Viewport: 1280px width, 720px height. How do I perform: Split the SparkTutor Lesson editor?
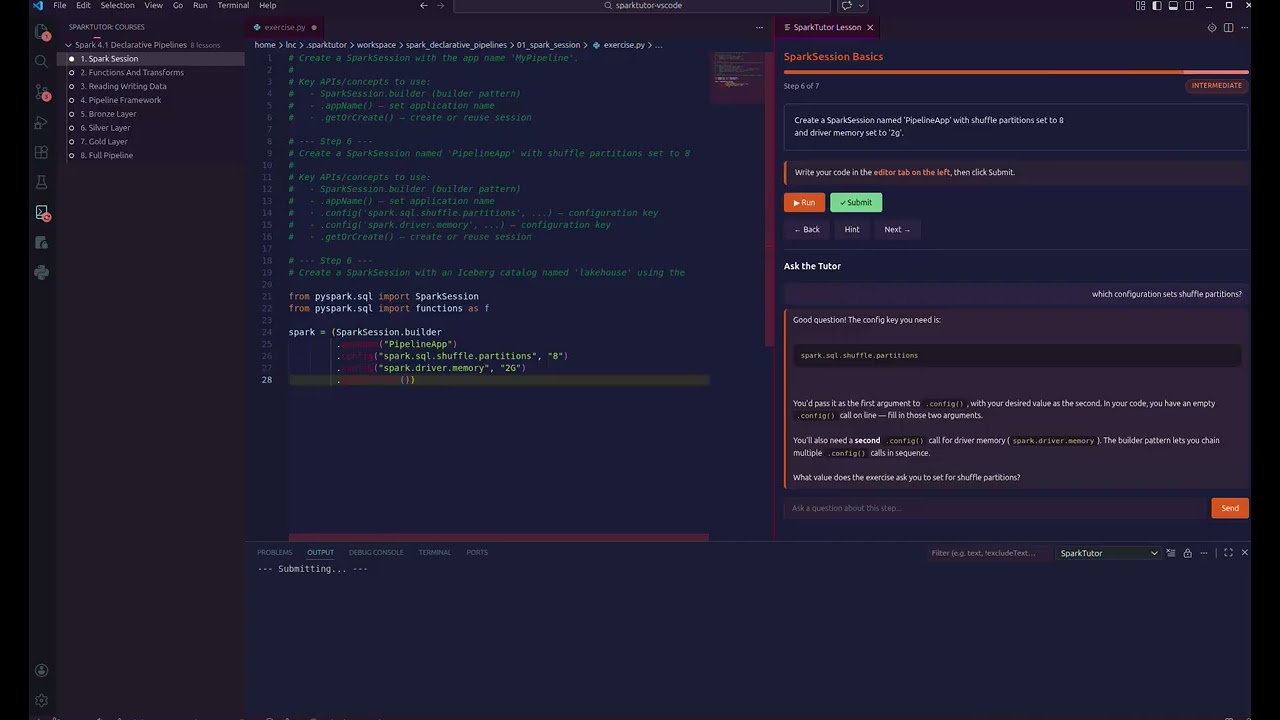[1228, 27]
